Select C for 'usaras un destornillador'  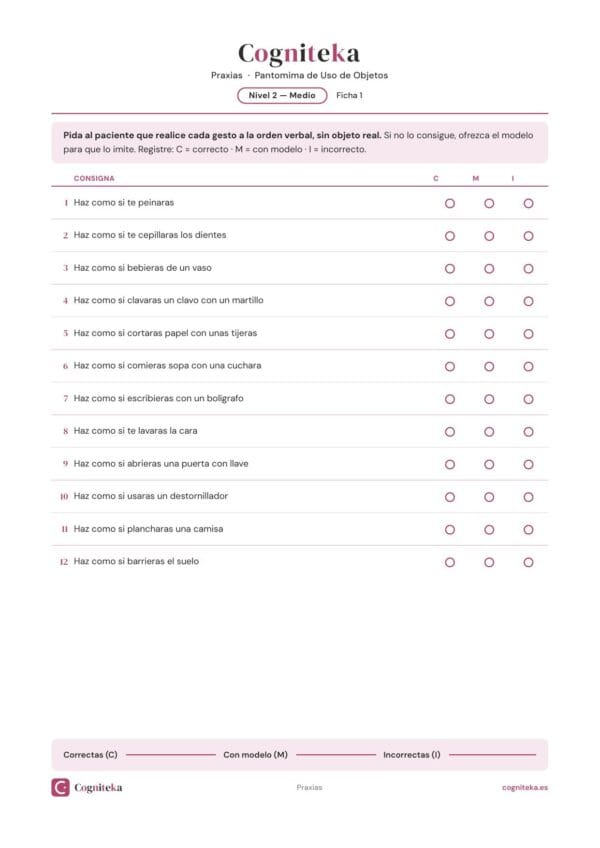(x=450, y=497)
